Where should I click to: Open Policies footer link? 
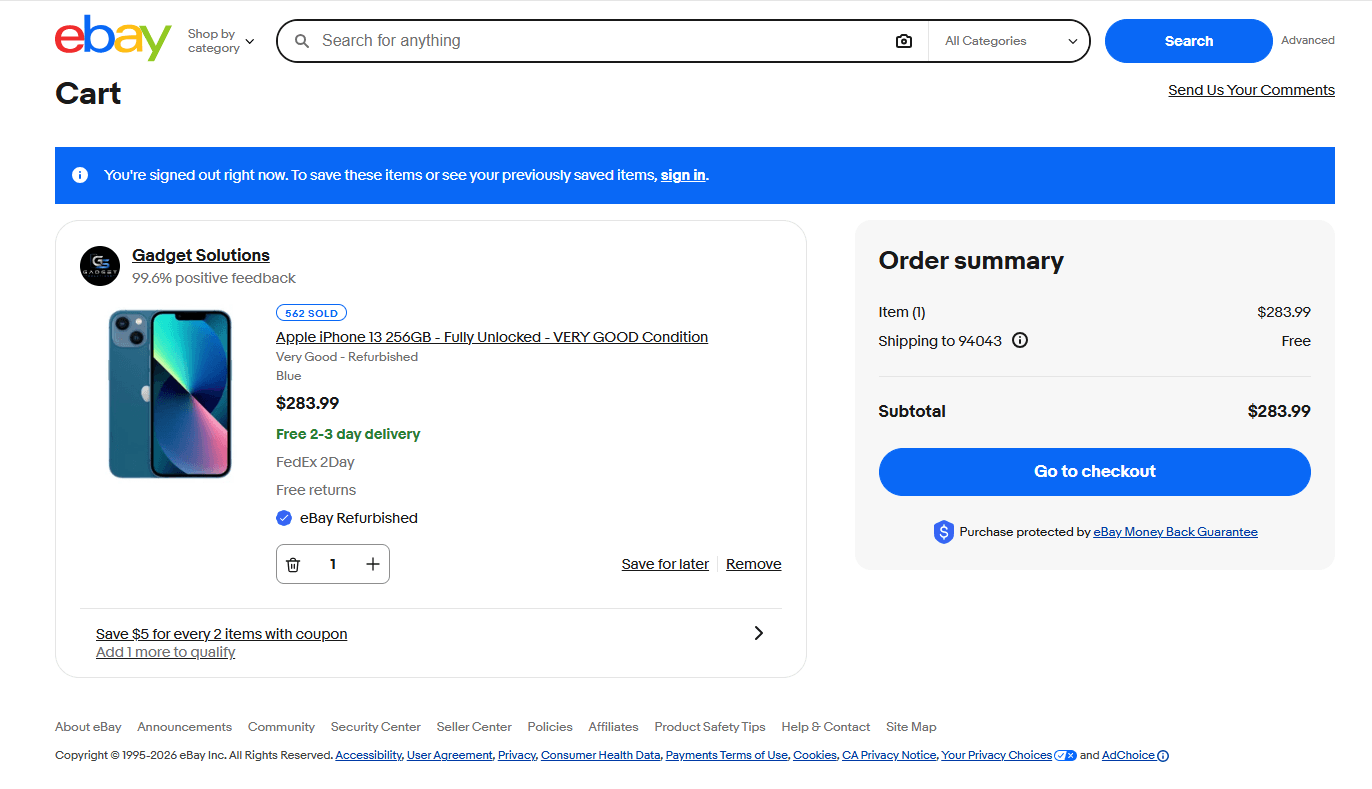coord(550,727)
